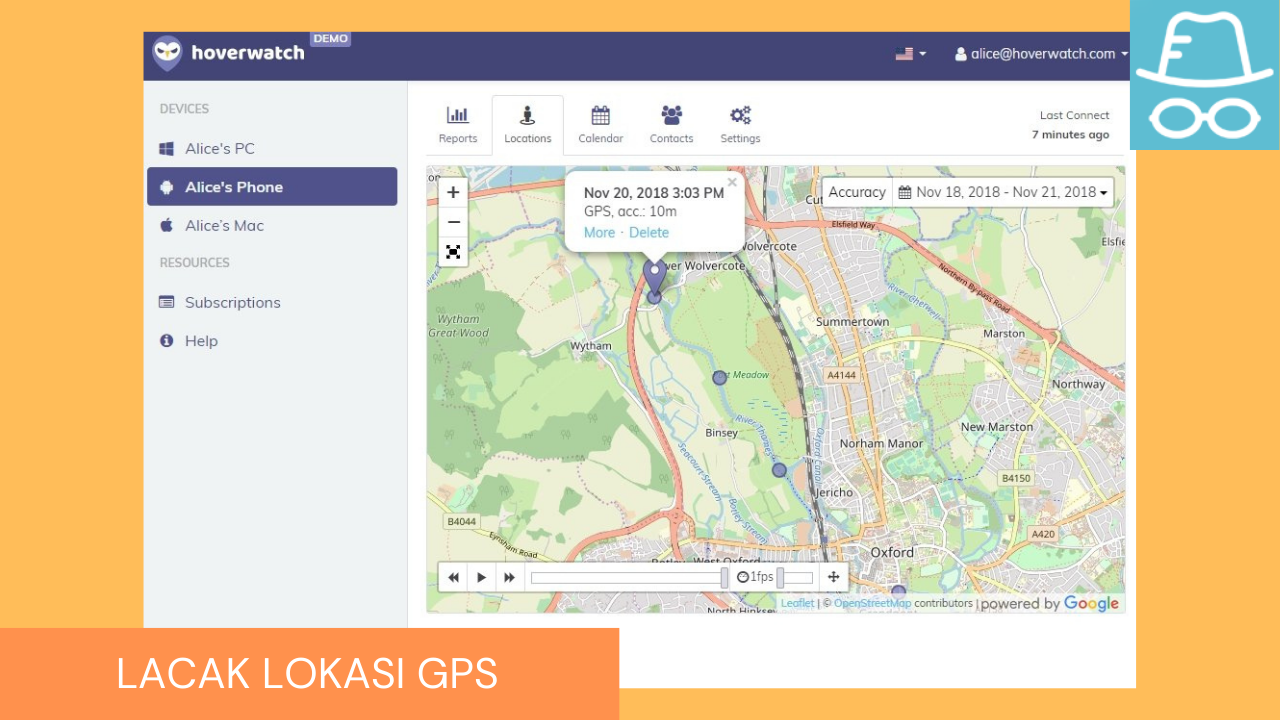Viewport: 1280px width, 720px height.
Task: Toggle fullscreen map view
Action: pyautogui.click(x=453, y=252)
